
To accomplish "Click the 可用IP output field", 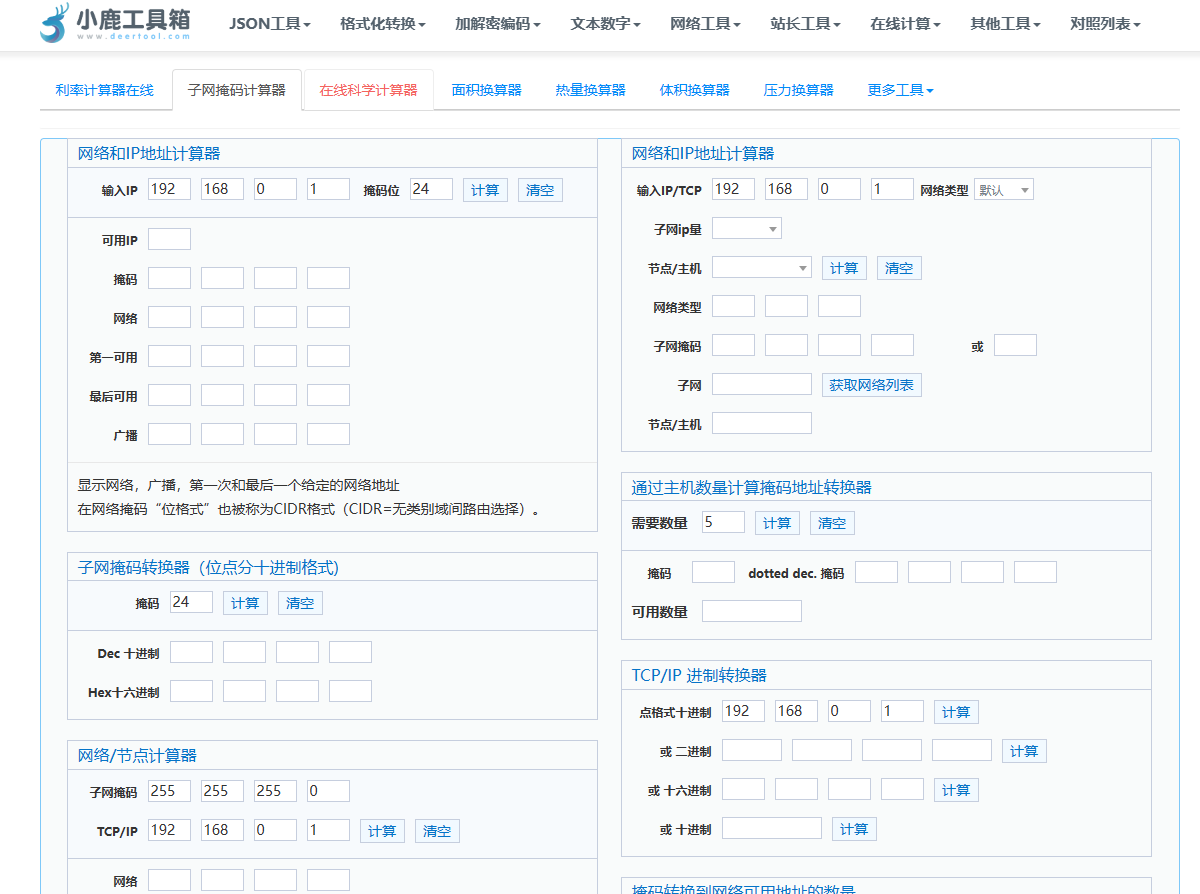I will click(x=169, y=239).
